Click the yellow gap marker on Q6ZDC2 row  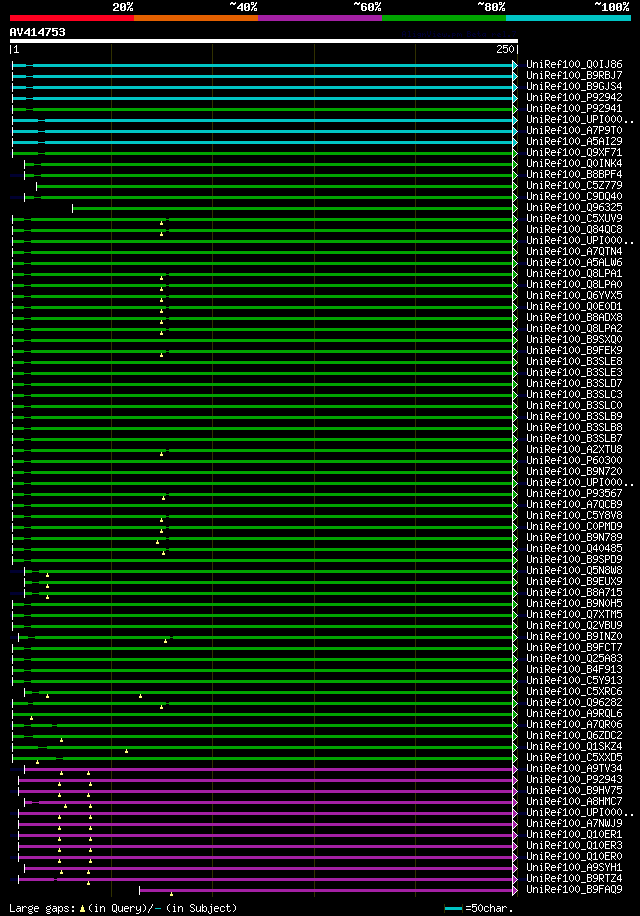click(61, 740)
